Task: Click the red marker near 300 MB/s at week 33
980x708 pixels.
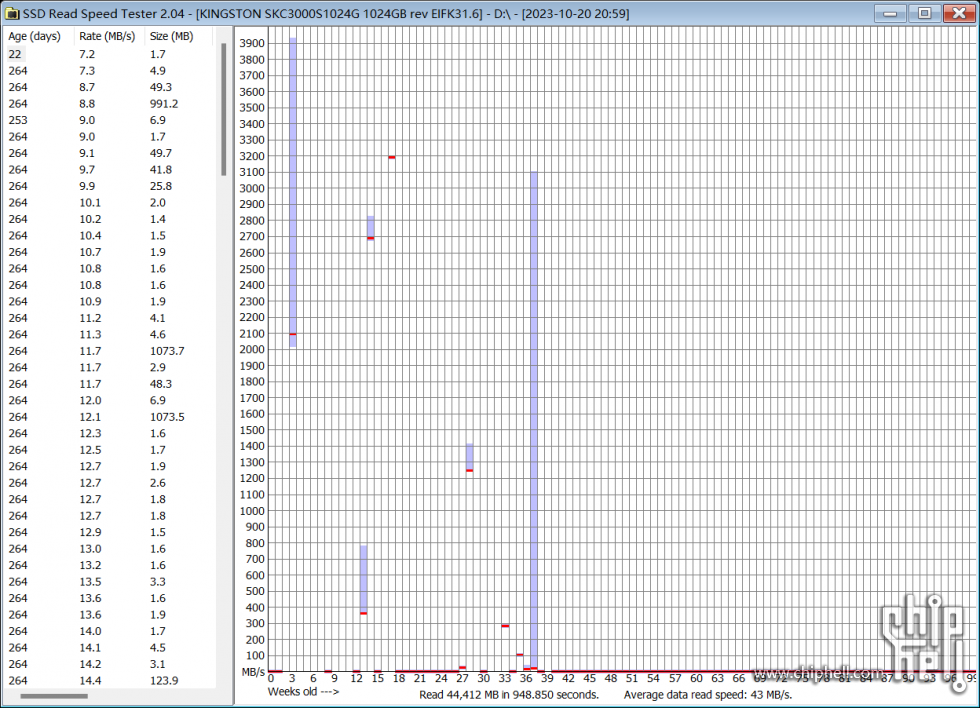Action: [505, 626]
